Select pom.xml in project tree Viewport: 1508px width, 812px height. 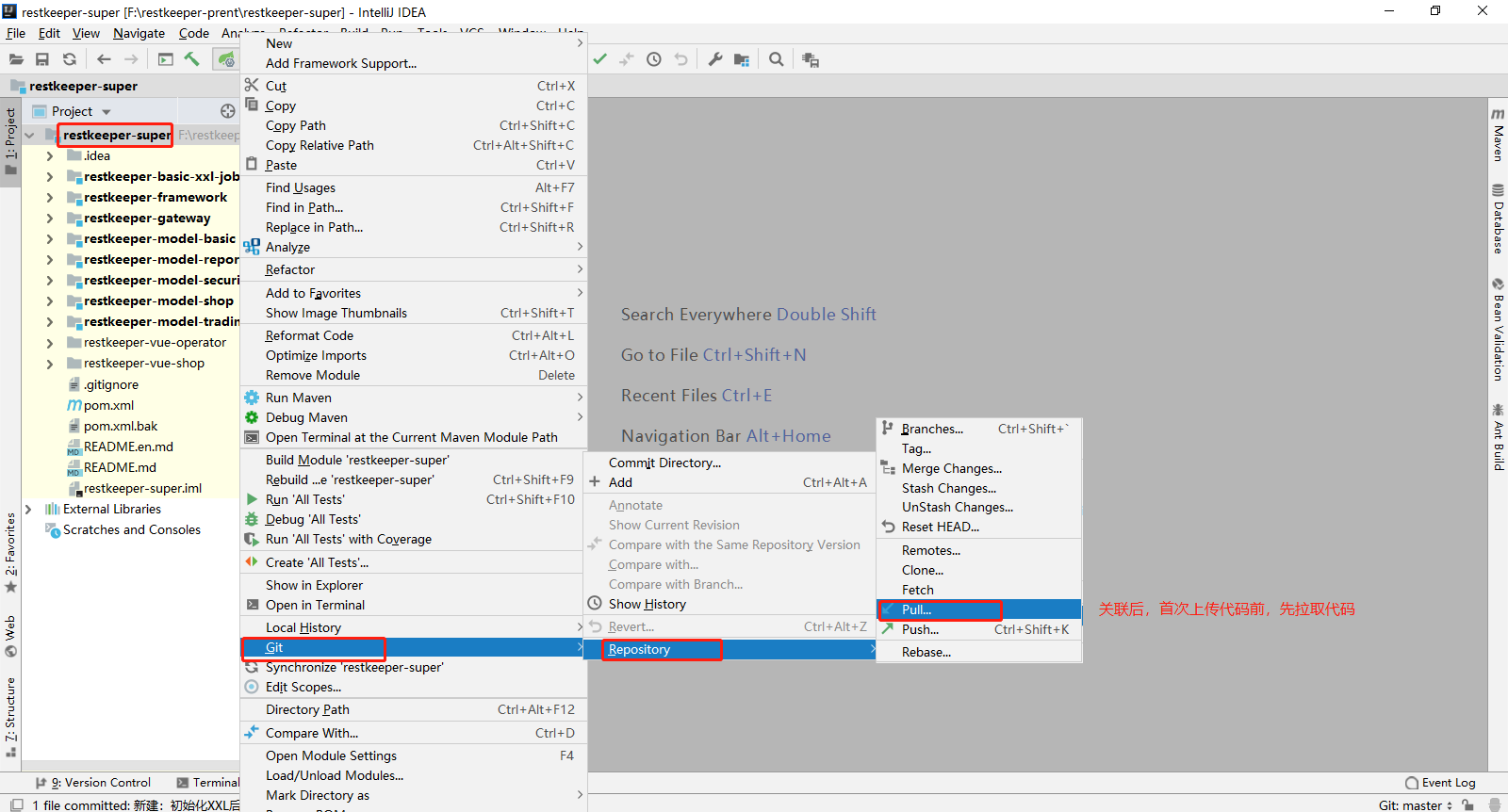coord(108,405)
